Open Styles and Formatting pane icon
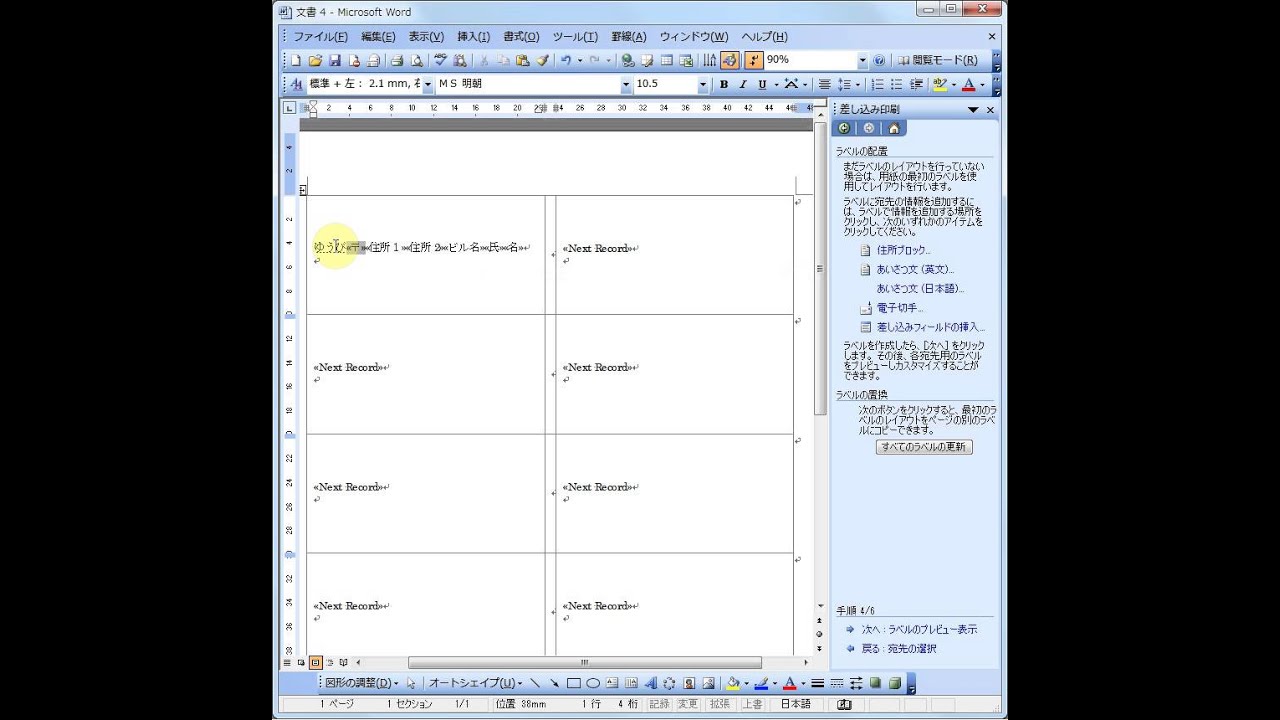Image resolution: width=1280 pixels, height=720 pixels. [296, 85]
